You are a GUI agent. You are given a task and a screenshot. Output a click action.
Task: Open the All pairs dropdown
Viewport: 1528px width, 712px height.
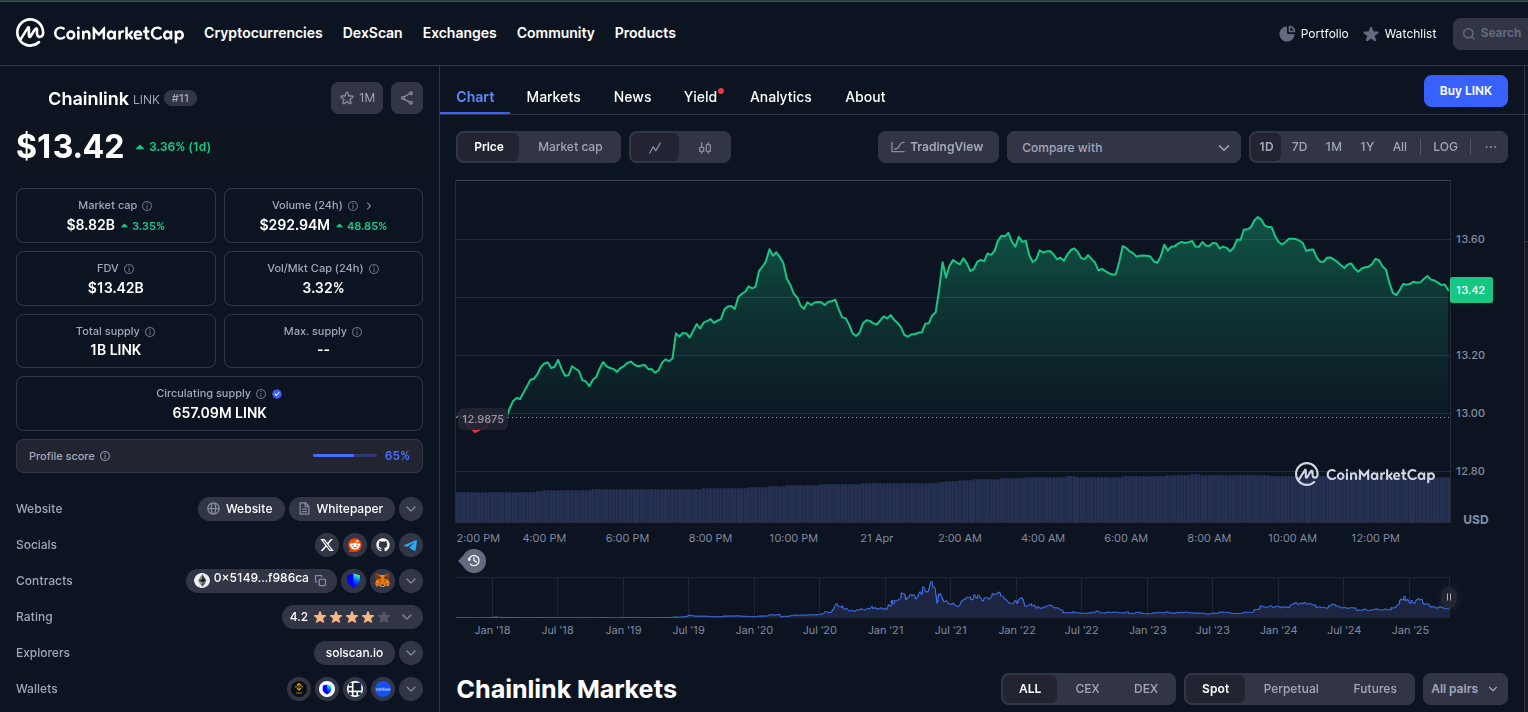pyautogui.click(x=1465, y=689)
